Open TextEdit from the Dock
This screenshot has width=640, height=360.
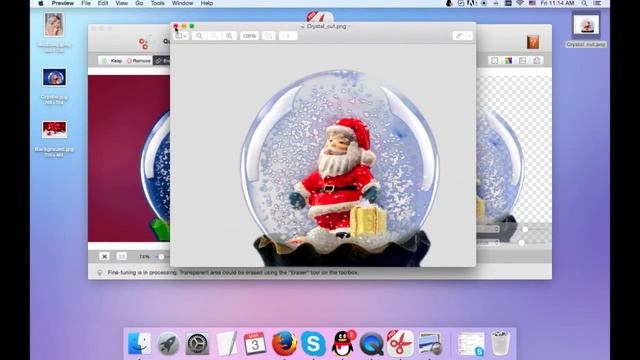[226, 343]
